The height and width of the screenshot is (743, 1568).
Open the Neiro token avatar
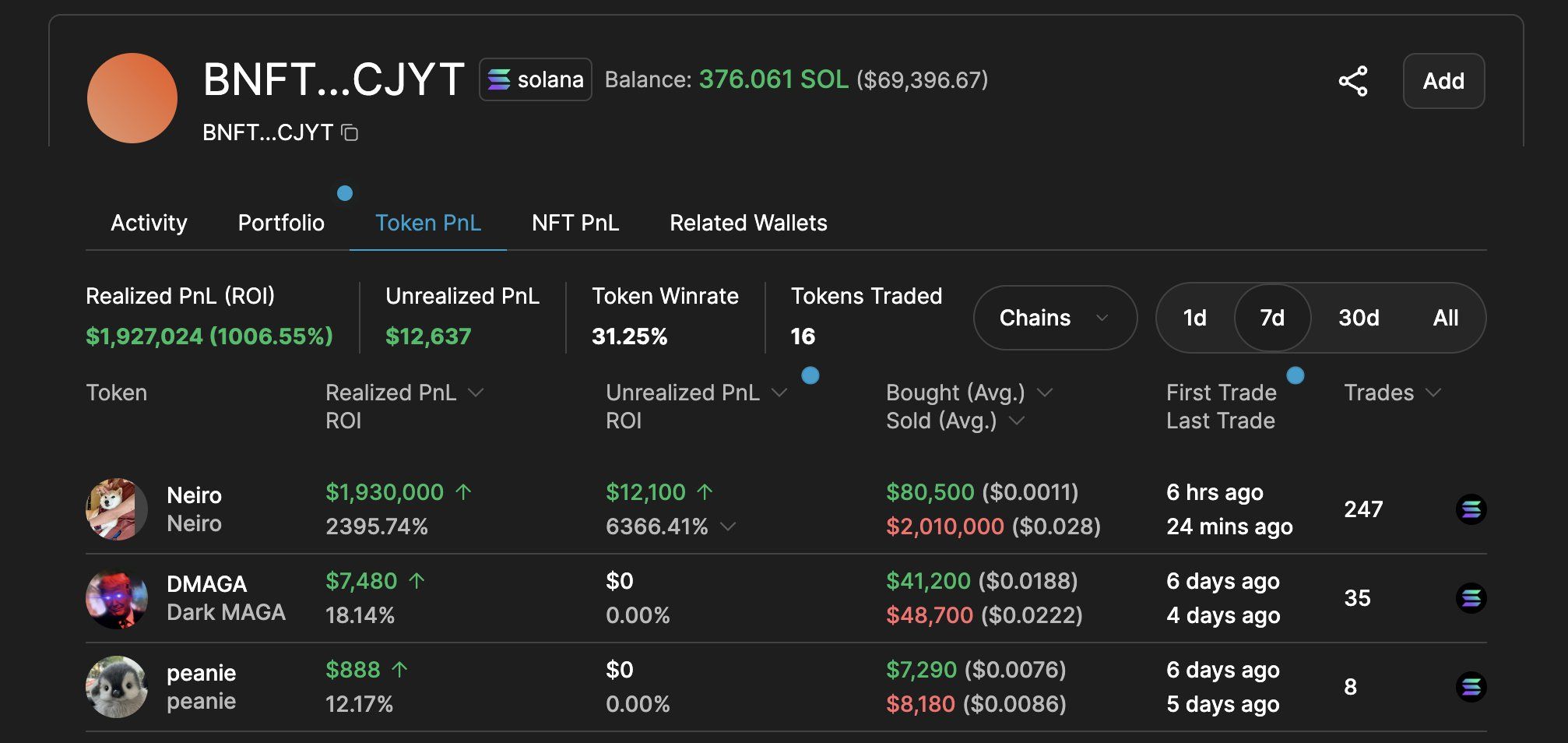click(x=116, y=509)
